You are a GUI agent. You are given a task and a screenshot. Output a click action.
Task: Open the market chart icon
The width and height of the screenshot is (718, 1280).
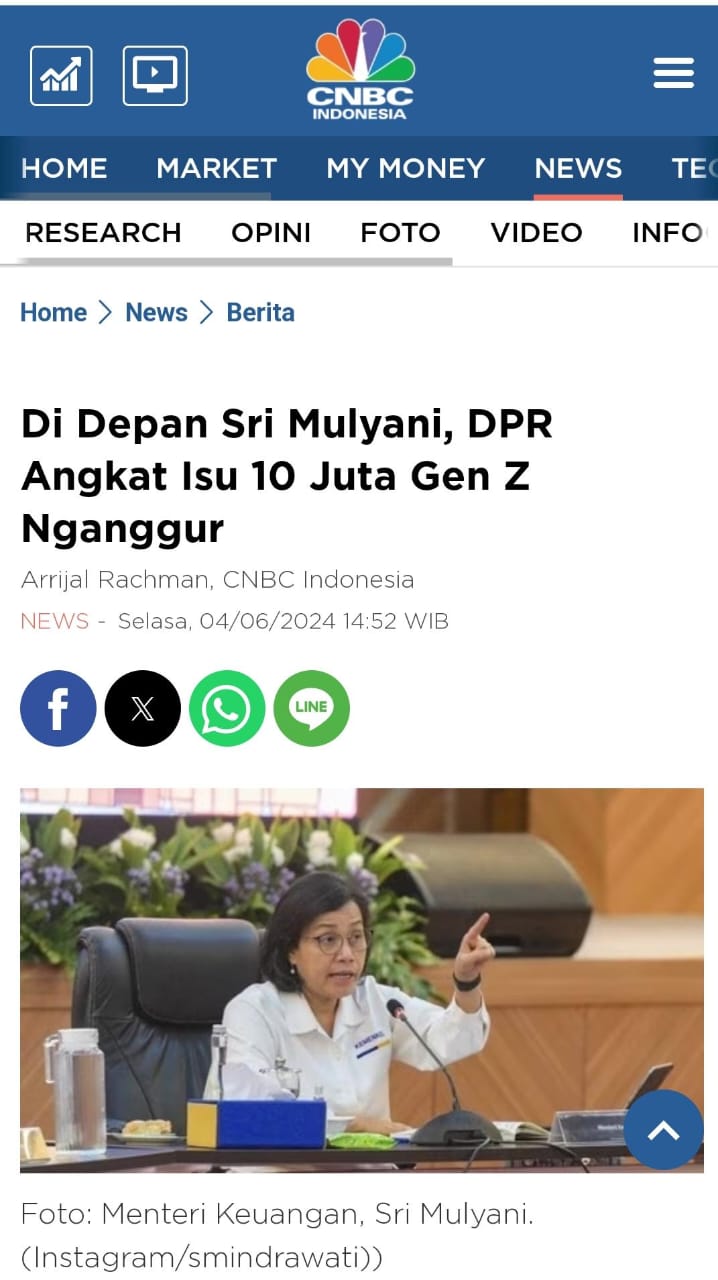[x=61, y=75]
